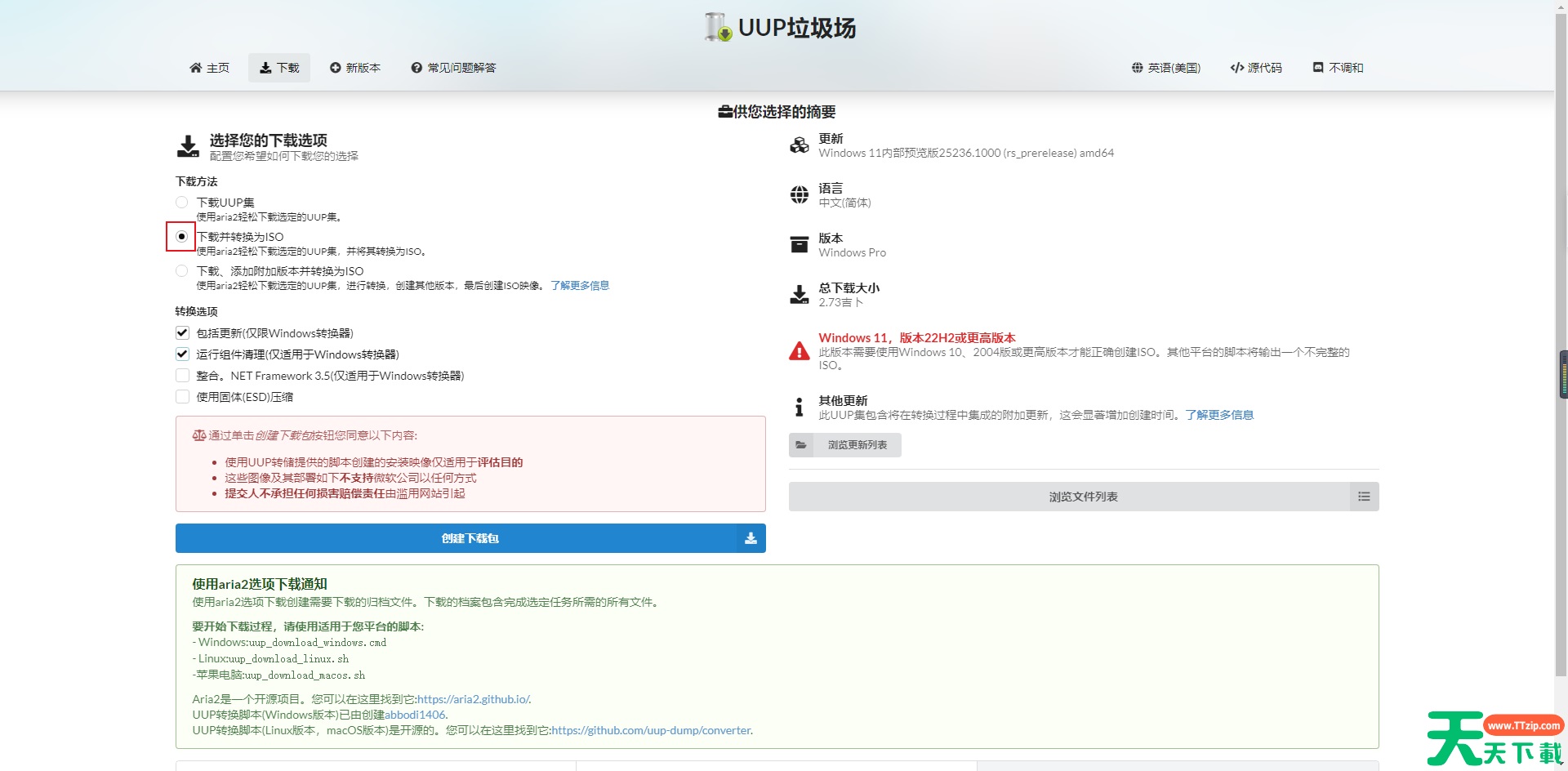Open the github.com/uup-dump/converter link
The image size is (1568, 771).
(651, 730)
